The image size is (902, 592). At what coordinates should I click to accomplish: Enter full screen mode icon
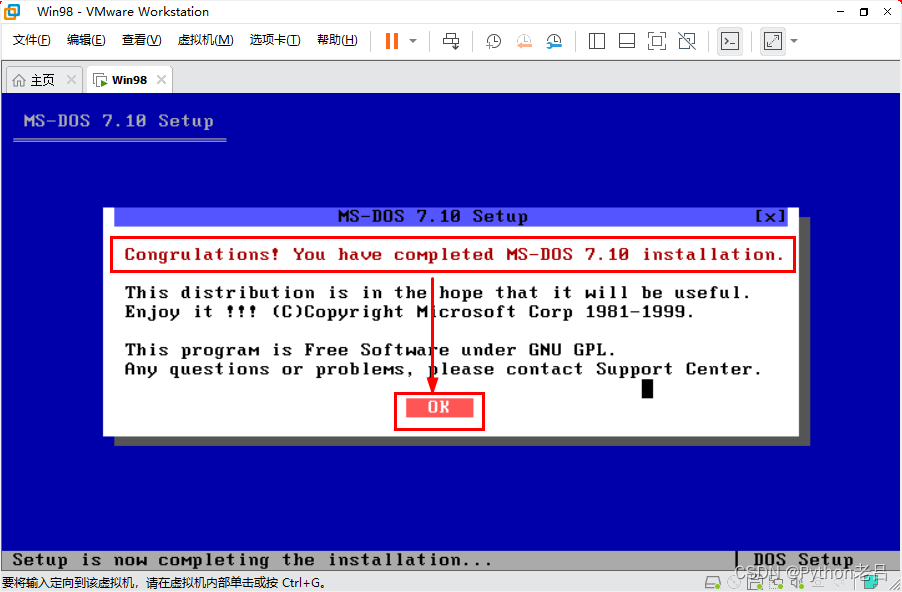(x=656, y=41)
